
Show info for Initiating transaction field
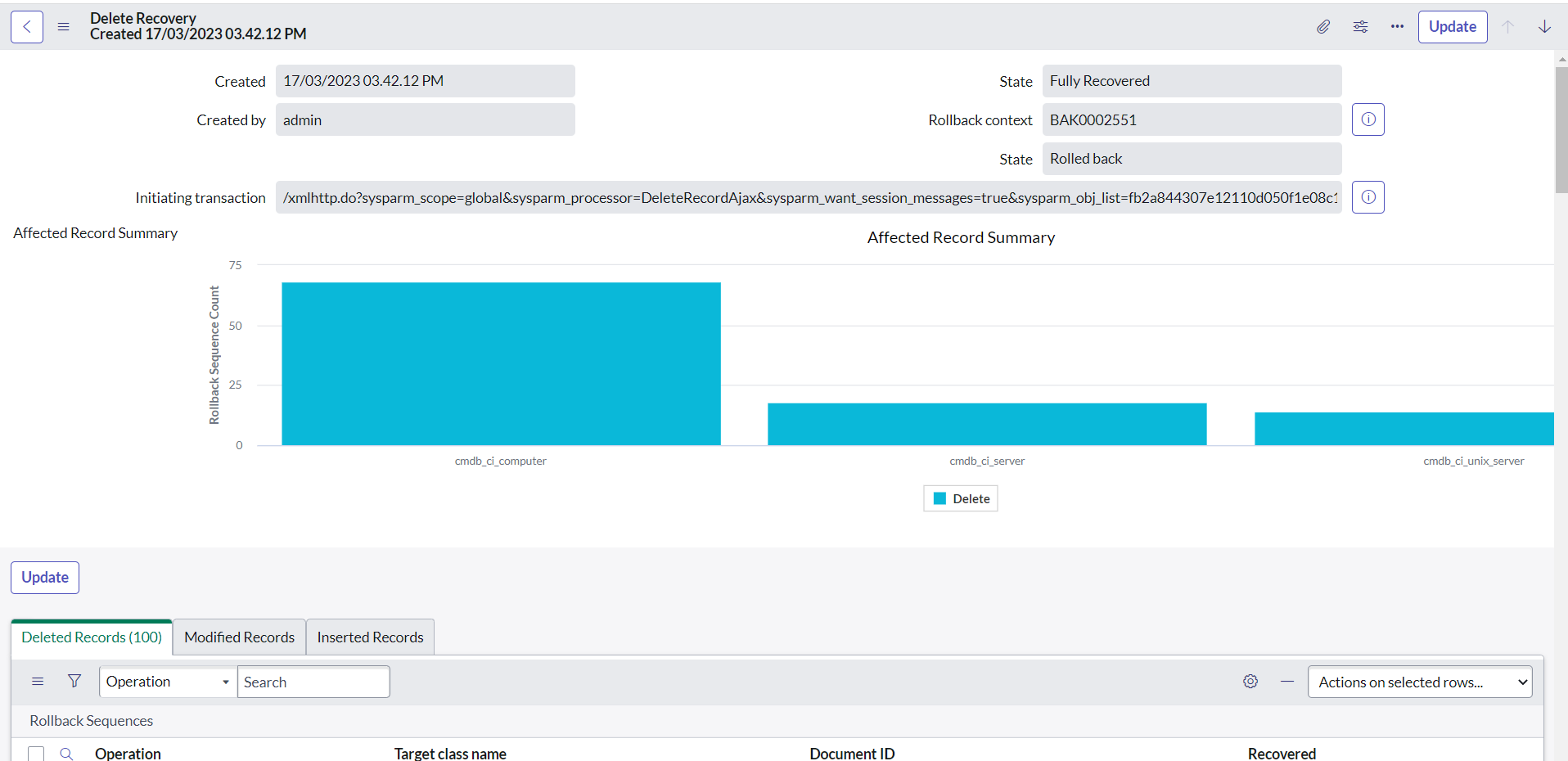(x=1368, y=197)
